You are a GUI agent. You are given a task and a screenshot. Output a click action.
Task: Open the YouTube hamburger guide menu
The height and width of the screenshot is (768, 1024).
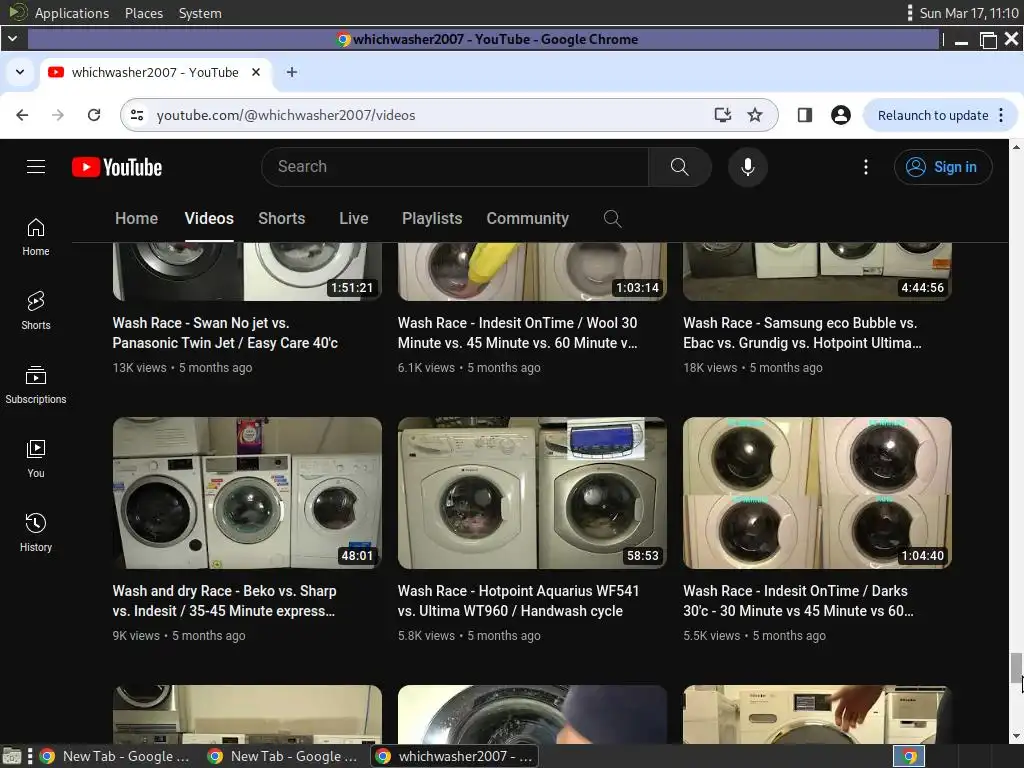click(36, 167)
